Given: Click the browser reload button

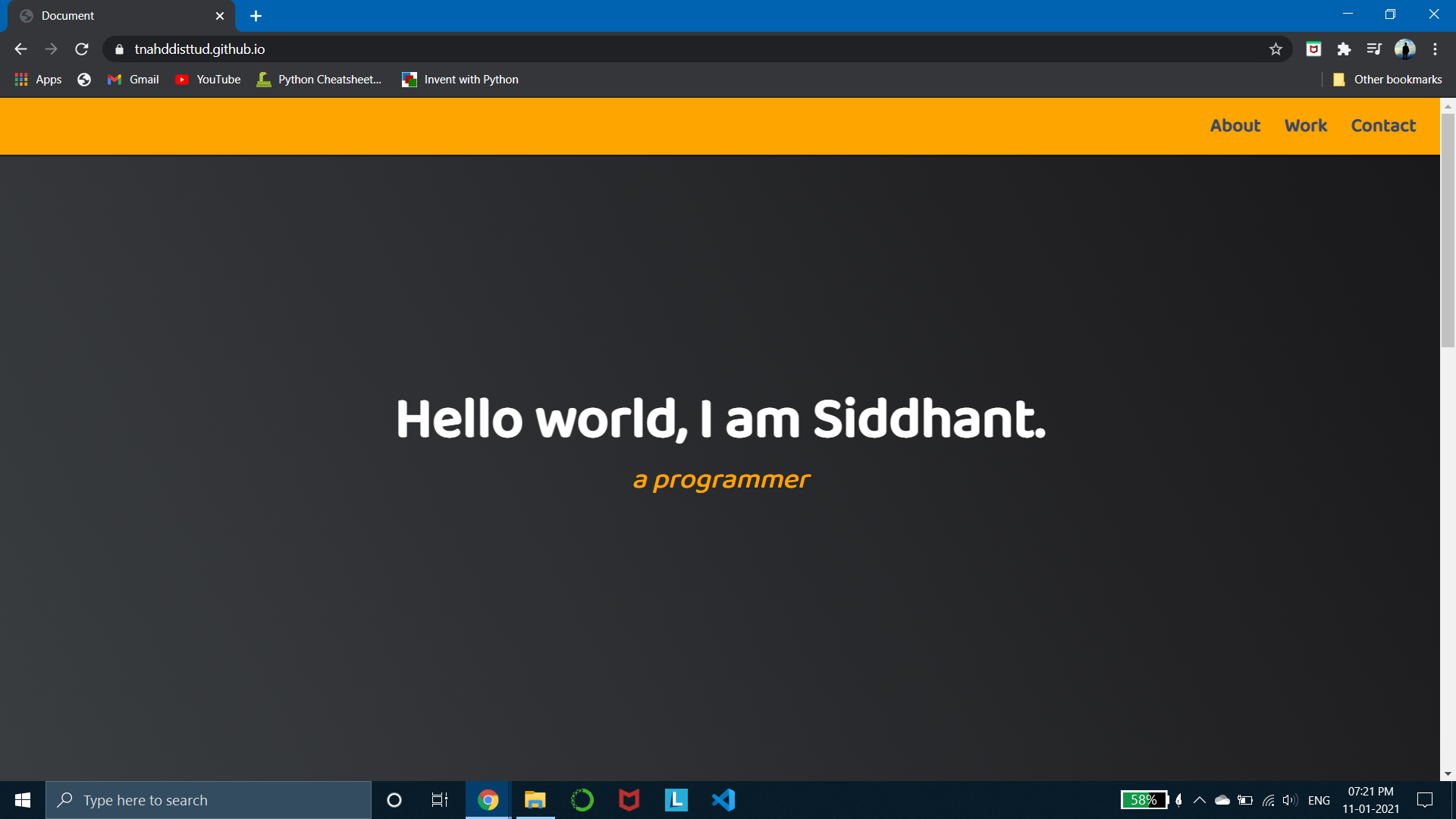Looking at the screenshot, I should tap(82, 49).
